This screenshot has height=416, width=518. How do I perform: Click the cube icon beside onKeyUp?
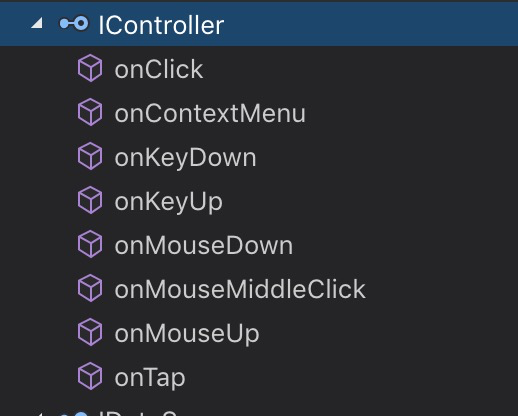[x=90, y=200]
